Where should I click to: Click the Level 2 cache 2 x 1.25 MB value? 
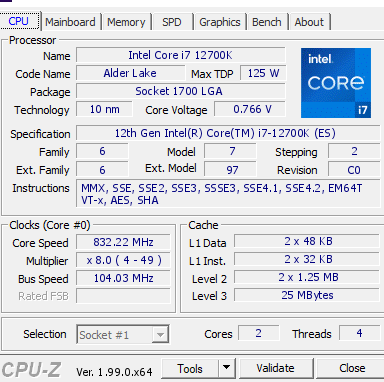pos(307,277)
